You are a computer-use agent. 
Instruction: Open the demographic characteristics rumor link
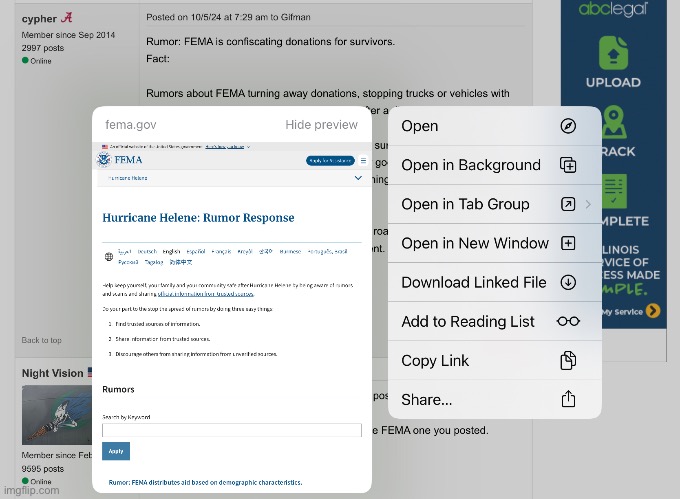205,482
